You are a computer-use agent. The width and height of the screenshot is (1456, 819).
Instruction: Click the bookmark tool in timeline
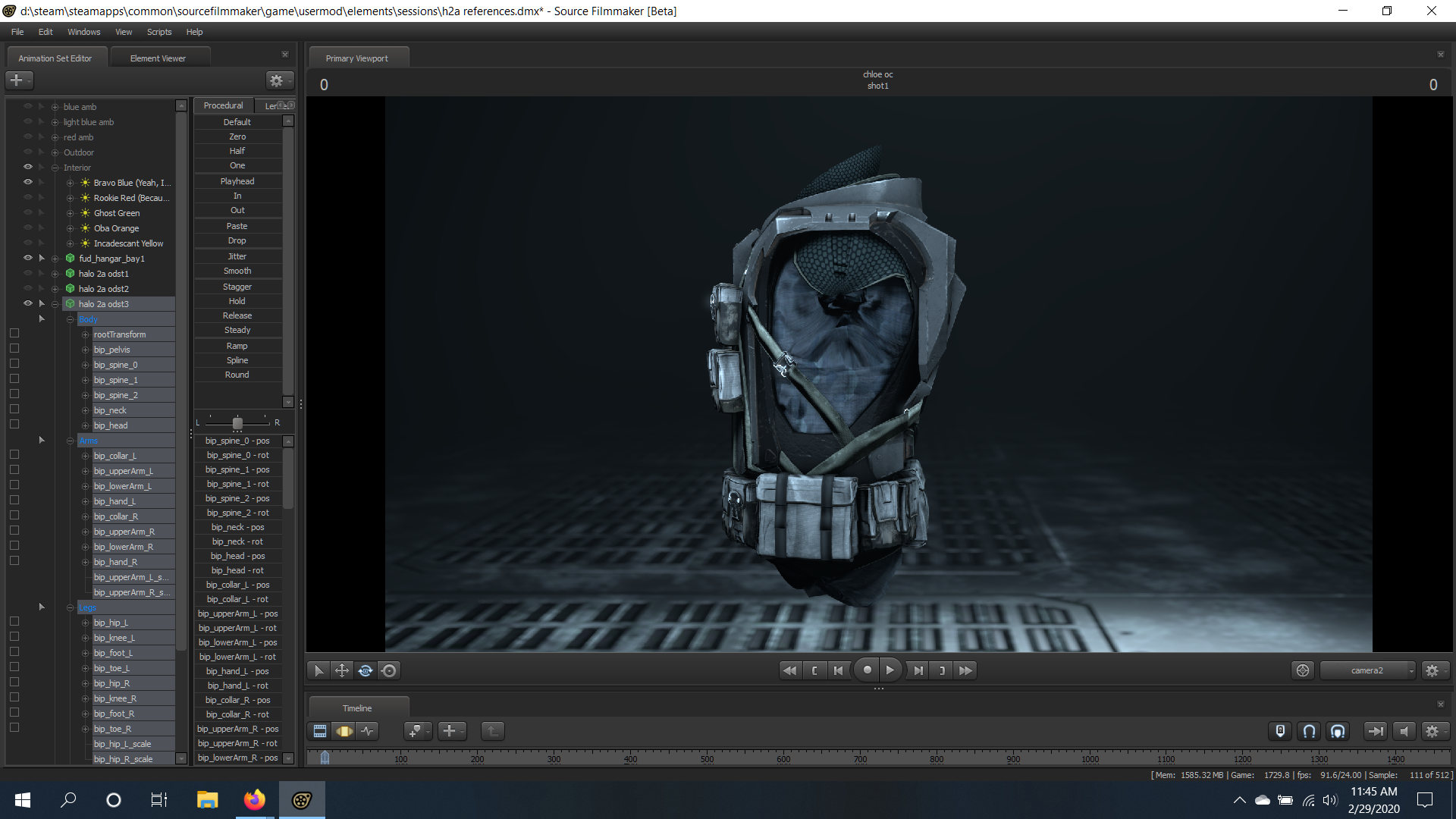tap(417, 731)
